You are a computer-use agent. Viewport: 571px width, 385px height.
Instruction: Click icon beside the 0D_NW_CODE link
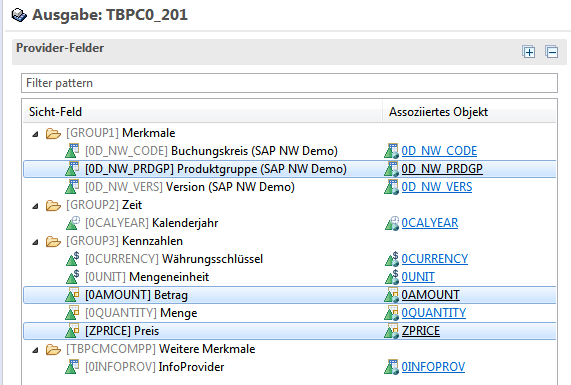[392, 151]
